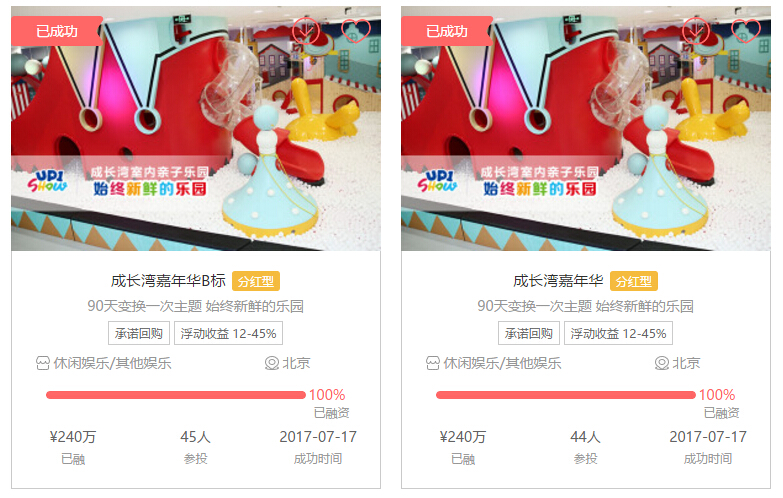Image resolution: width=783 pixels, height=498 pixels.
Task: Click the 100% progress bar on left card
Action: point(176,395)
